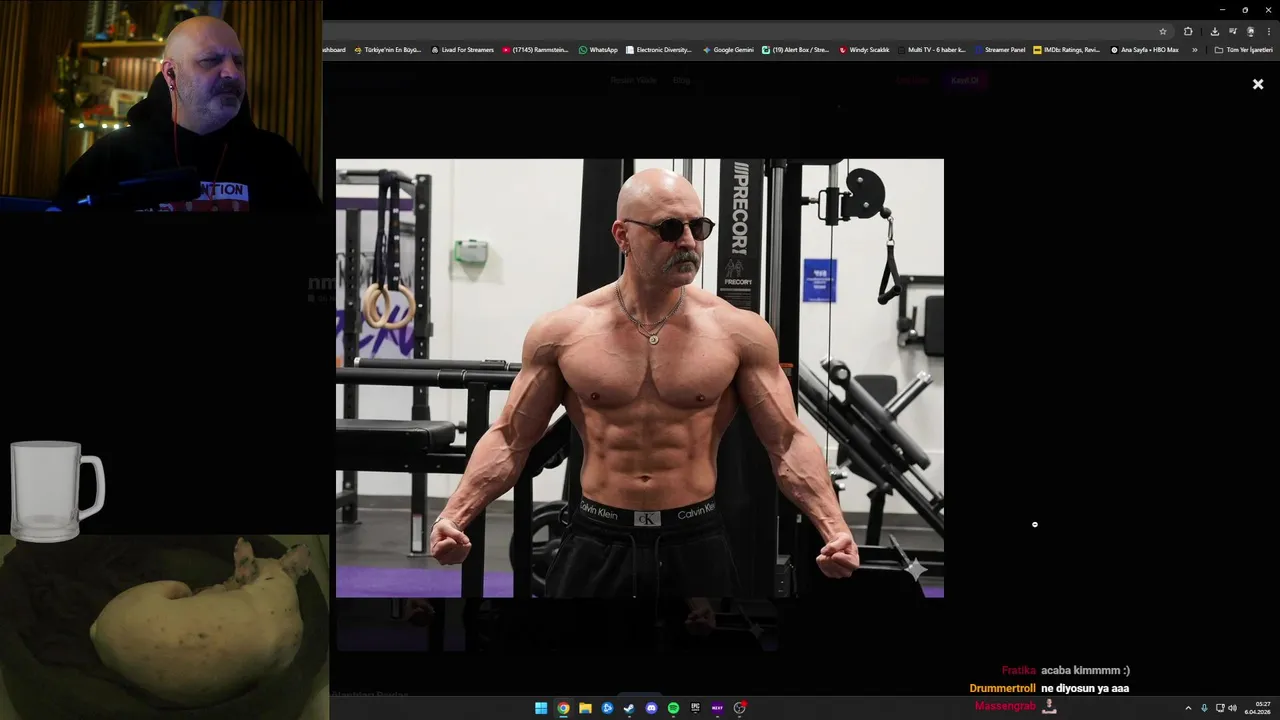Open the blue circular app beside File Explorer in the taskbar
Viewport: 1280px width, 720px height.
607,708
